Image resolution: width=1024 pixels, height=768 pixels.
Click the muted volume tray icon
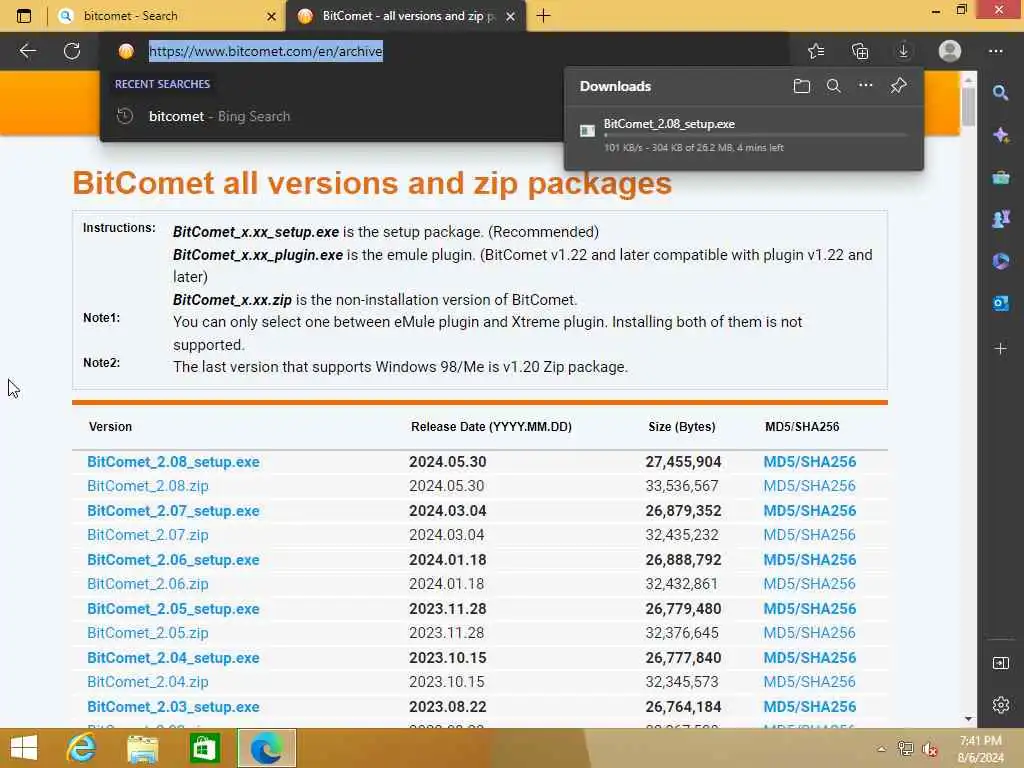click(x=929, y=749)
